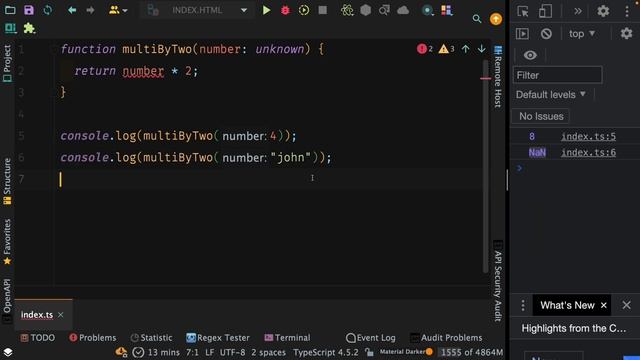Open Code With Me people dropdown
The height and width of the screenshot is (360, 640).
click(x=118, y=10)
